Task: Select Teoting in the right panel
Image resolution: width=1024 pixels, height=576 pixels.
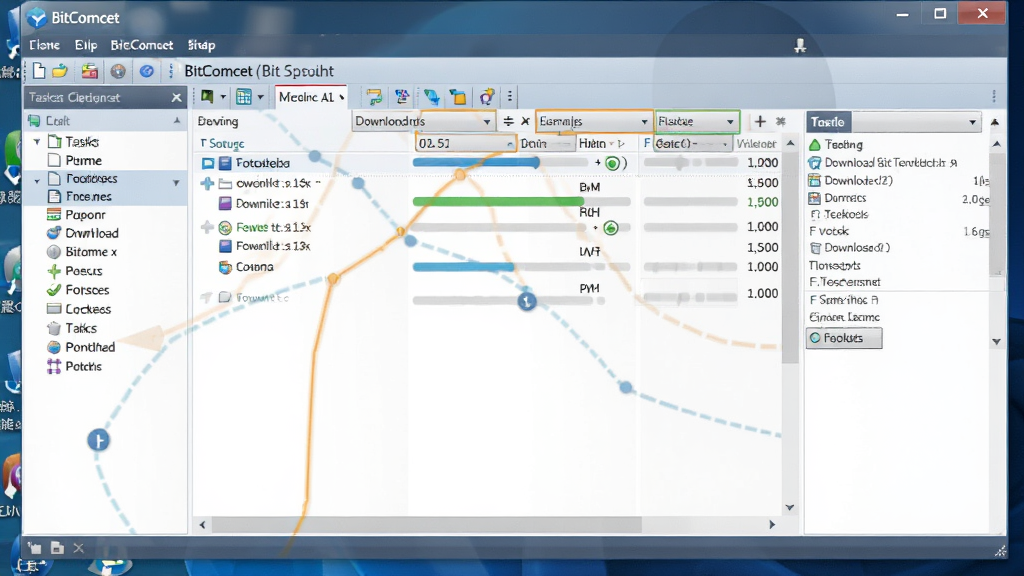Action: [x=836, y=145]
